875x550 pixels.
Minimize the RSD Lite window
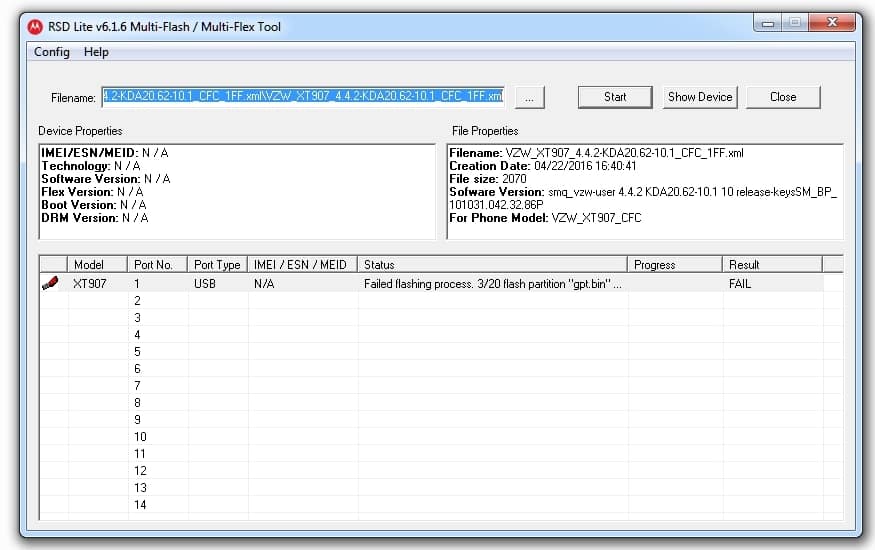coord(768,23)
